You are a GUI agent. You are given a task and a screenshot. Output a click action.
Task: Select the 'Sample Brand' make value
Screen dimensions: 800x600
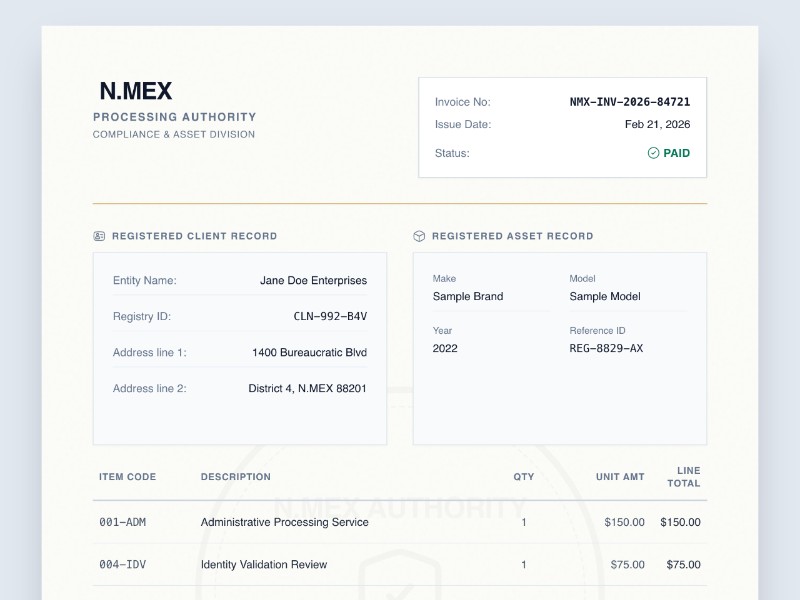468,296
